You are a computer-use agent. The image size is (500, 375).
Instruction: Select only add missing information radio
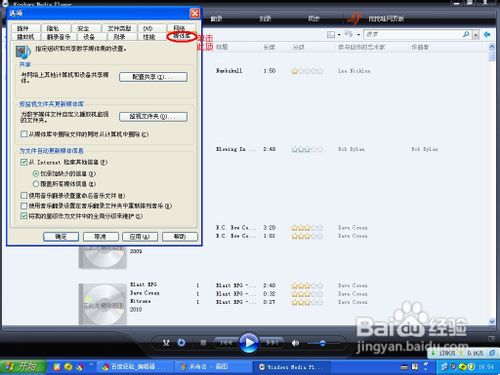click(36, 174)
